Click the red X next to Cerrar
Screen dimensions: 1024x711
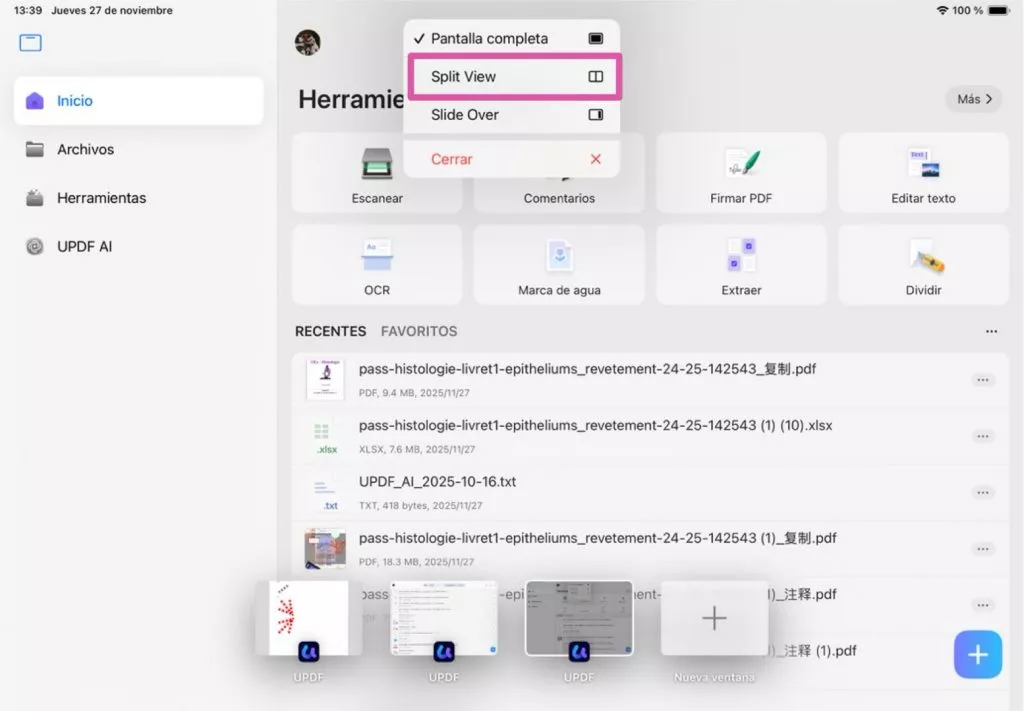tap(596, 159)
